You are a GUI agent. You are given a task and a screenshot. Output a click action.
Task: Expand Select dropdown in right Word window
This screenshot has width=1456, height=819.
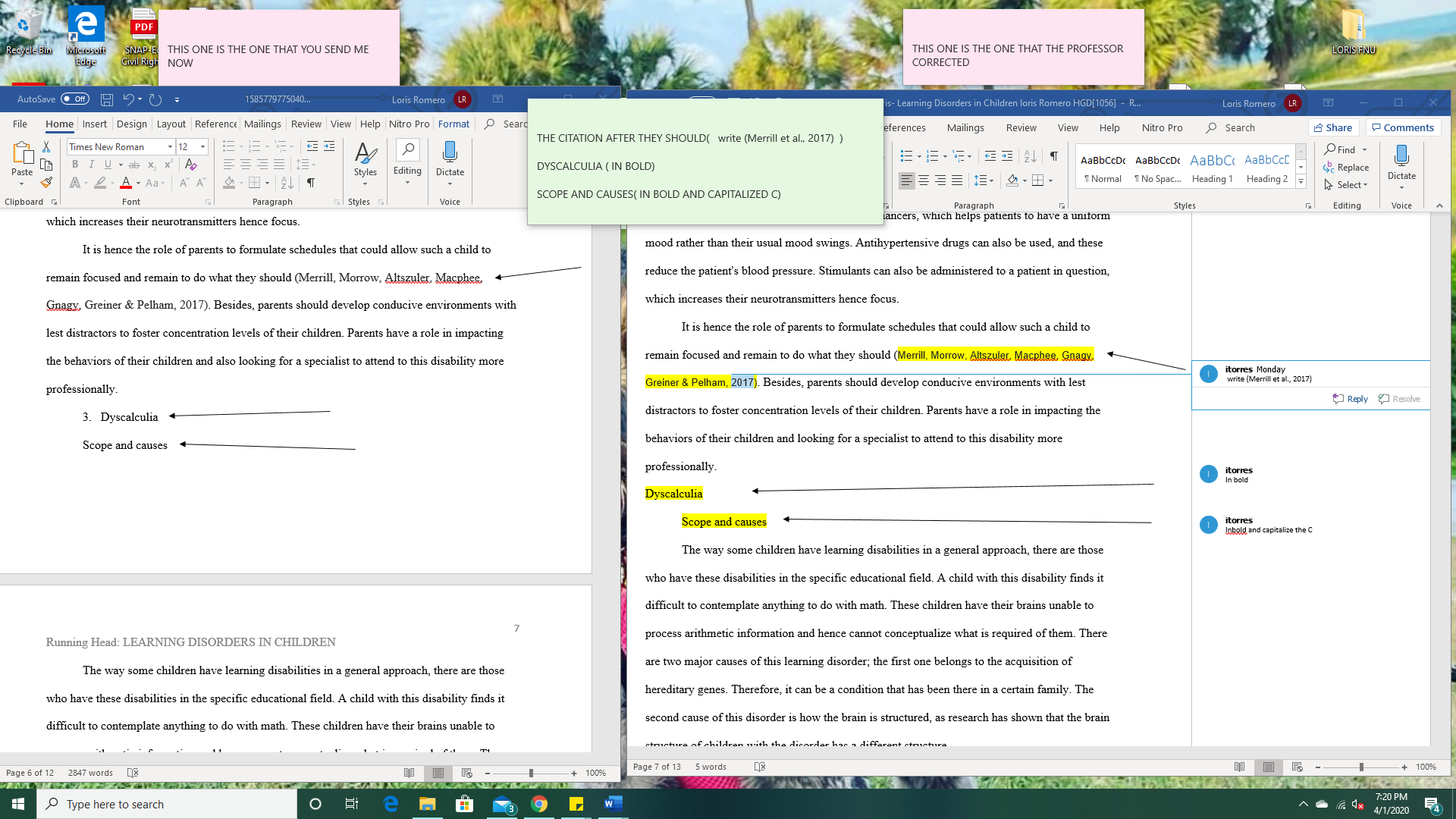(x=1346, y=185)
